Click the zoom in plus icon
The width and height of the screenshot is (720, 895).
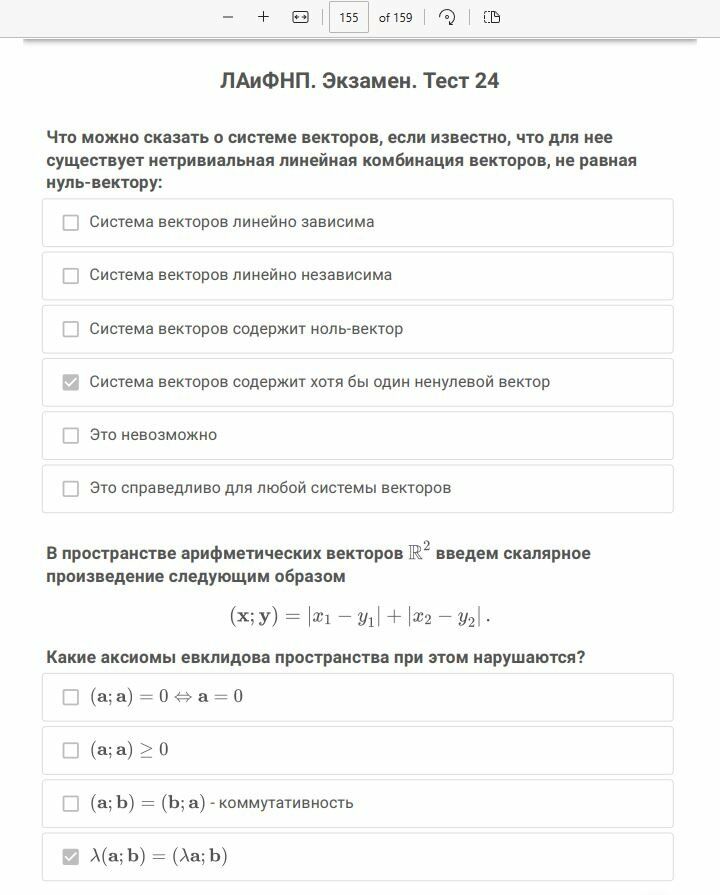tap(263, 17)
